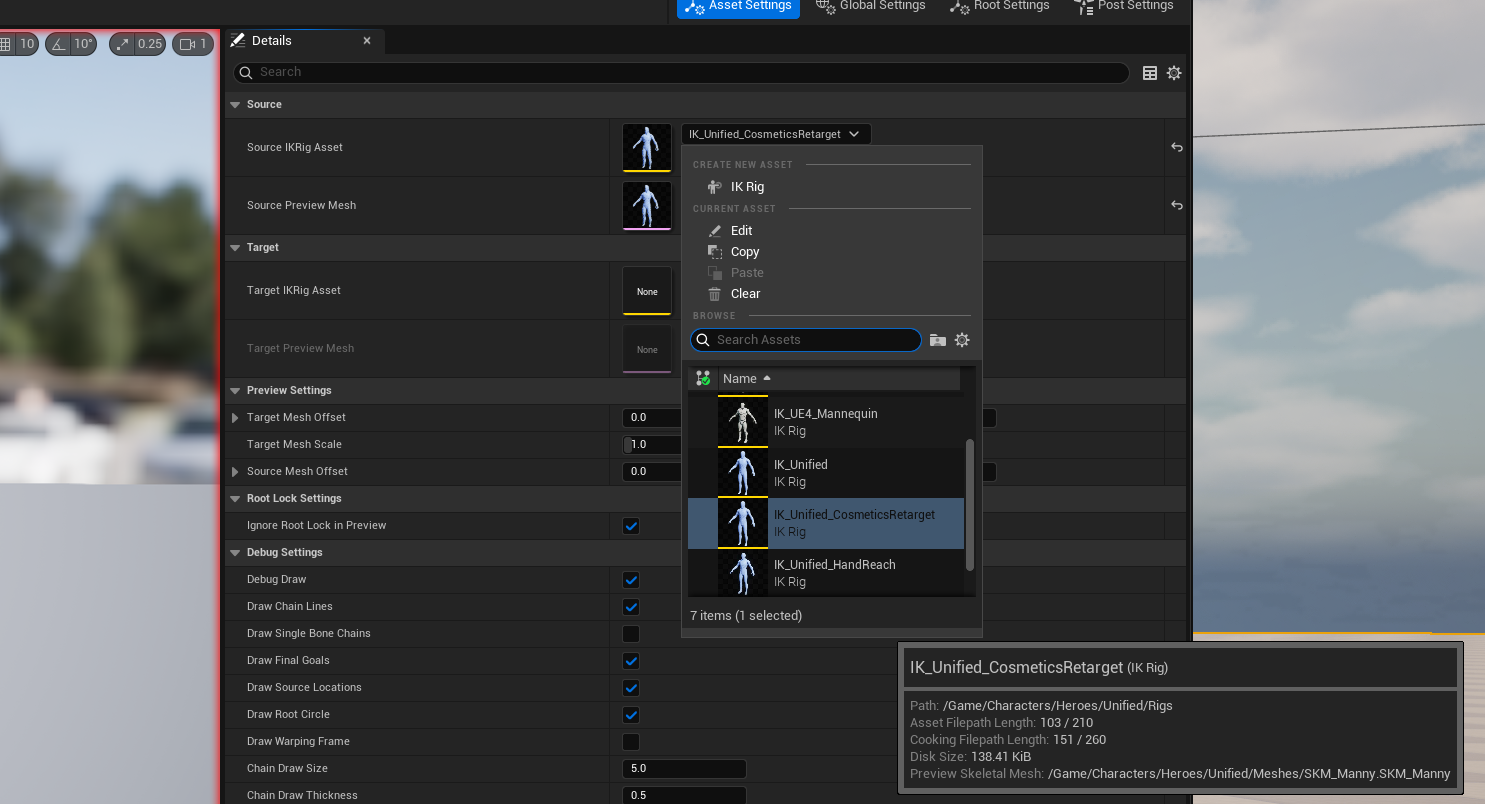Reset Source IKRig Asset to default arrow
Viewport: 1485px width, 804px height.
click(1177, 148)
